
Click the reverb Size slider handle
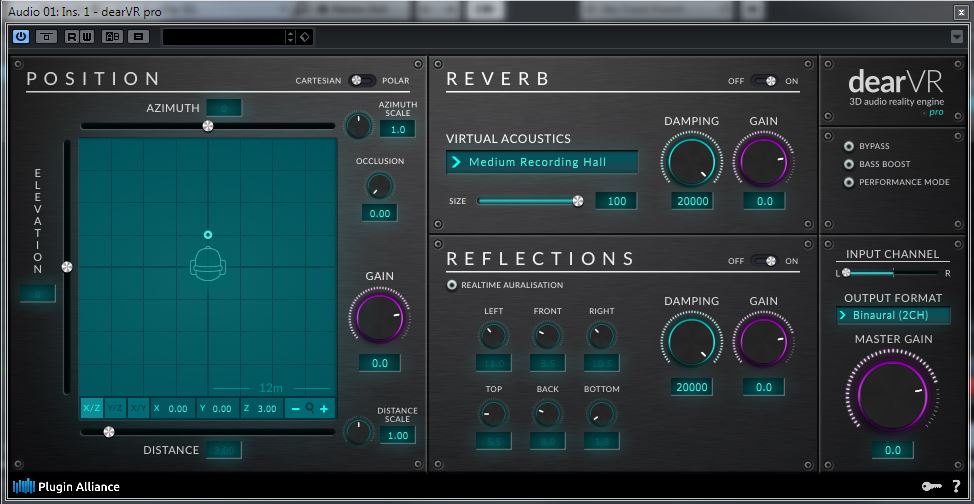coord(578,201)
